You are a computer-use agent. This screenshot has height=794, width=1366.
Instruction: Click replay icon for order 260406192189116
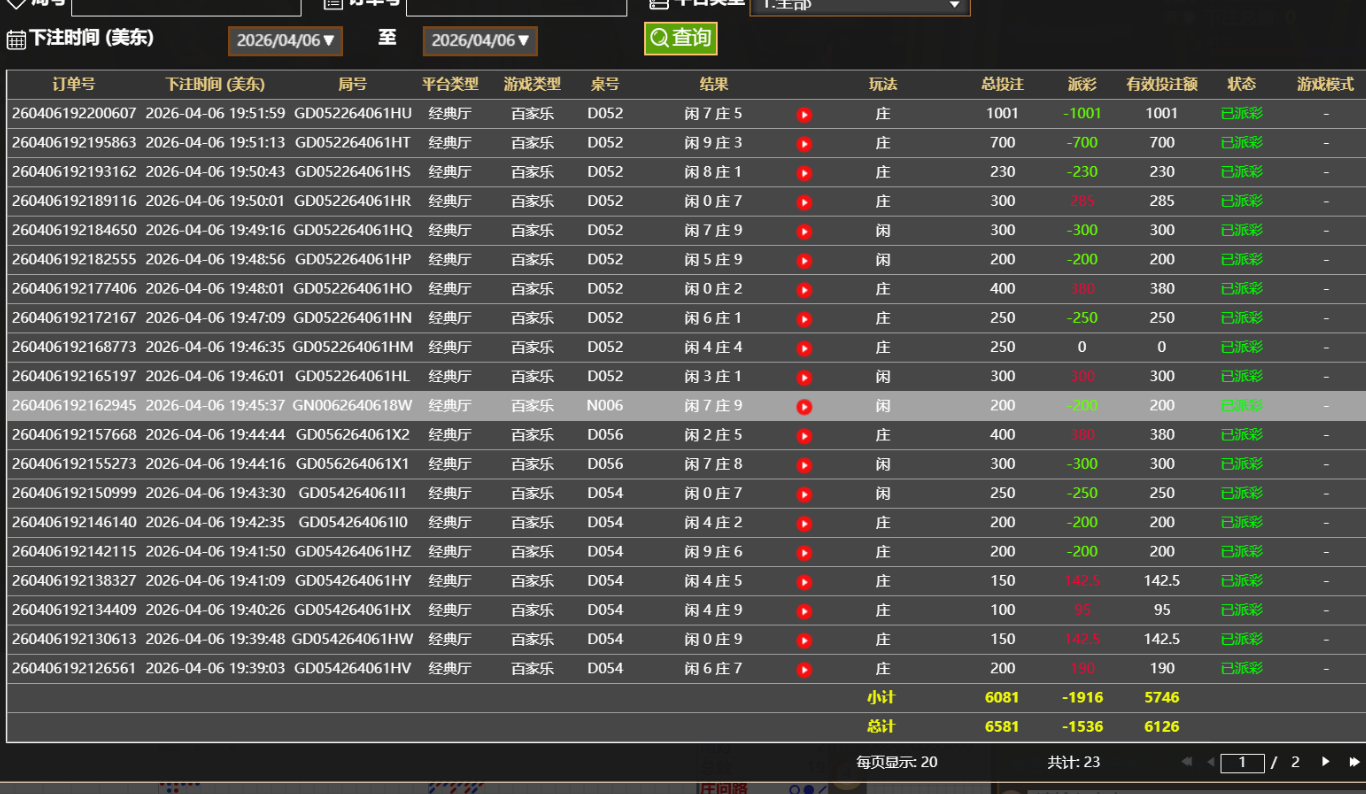tap(804, 202)
